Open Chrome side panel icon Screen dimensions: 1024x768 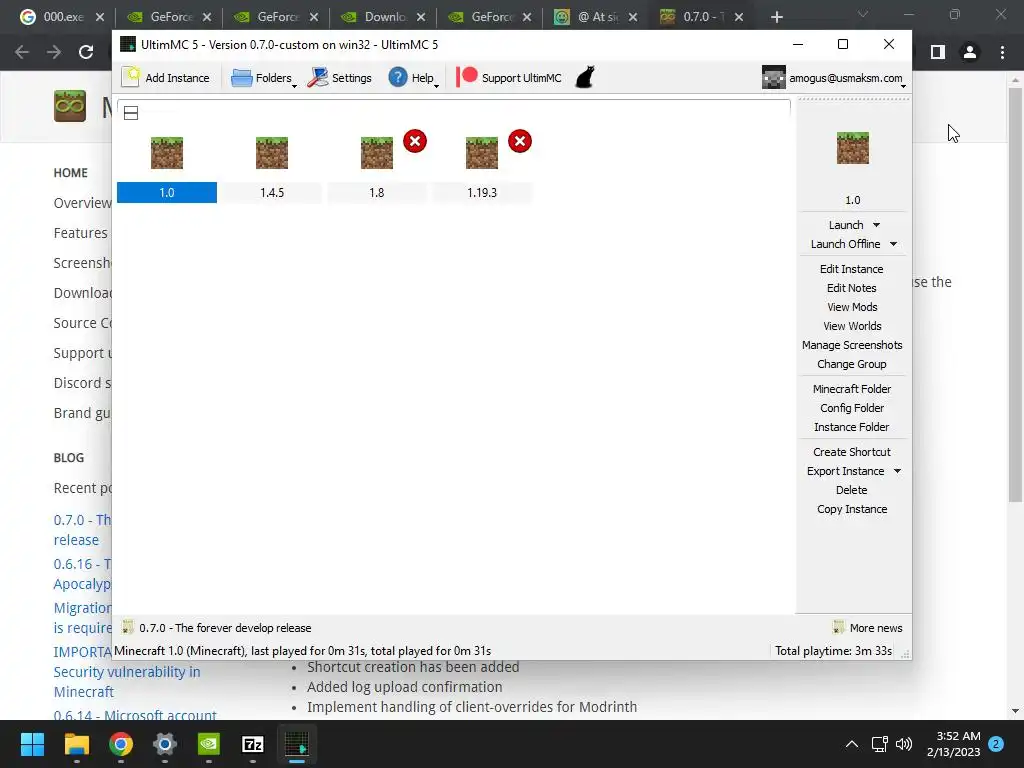coord(938,52)
